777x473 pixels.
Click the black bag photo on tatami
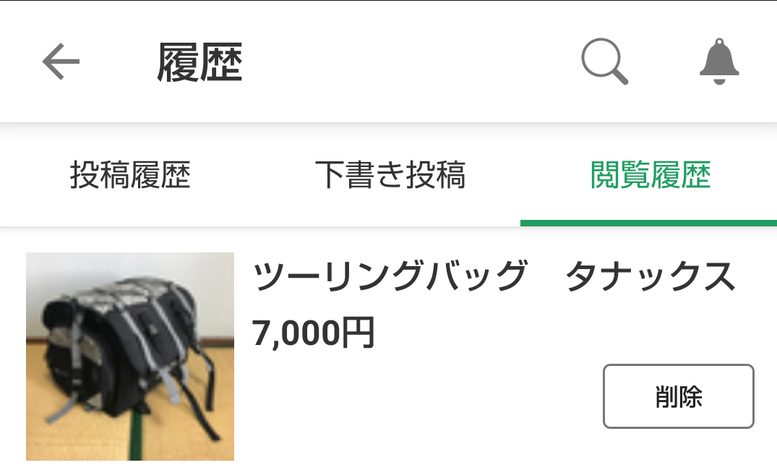tap(130, 357)
